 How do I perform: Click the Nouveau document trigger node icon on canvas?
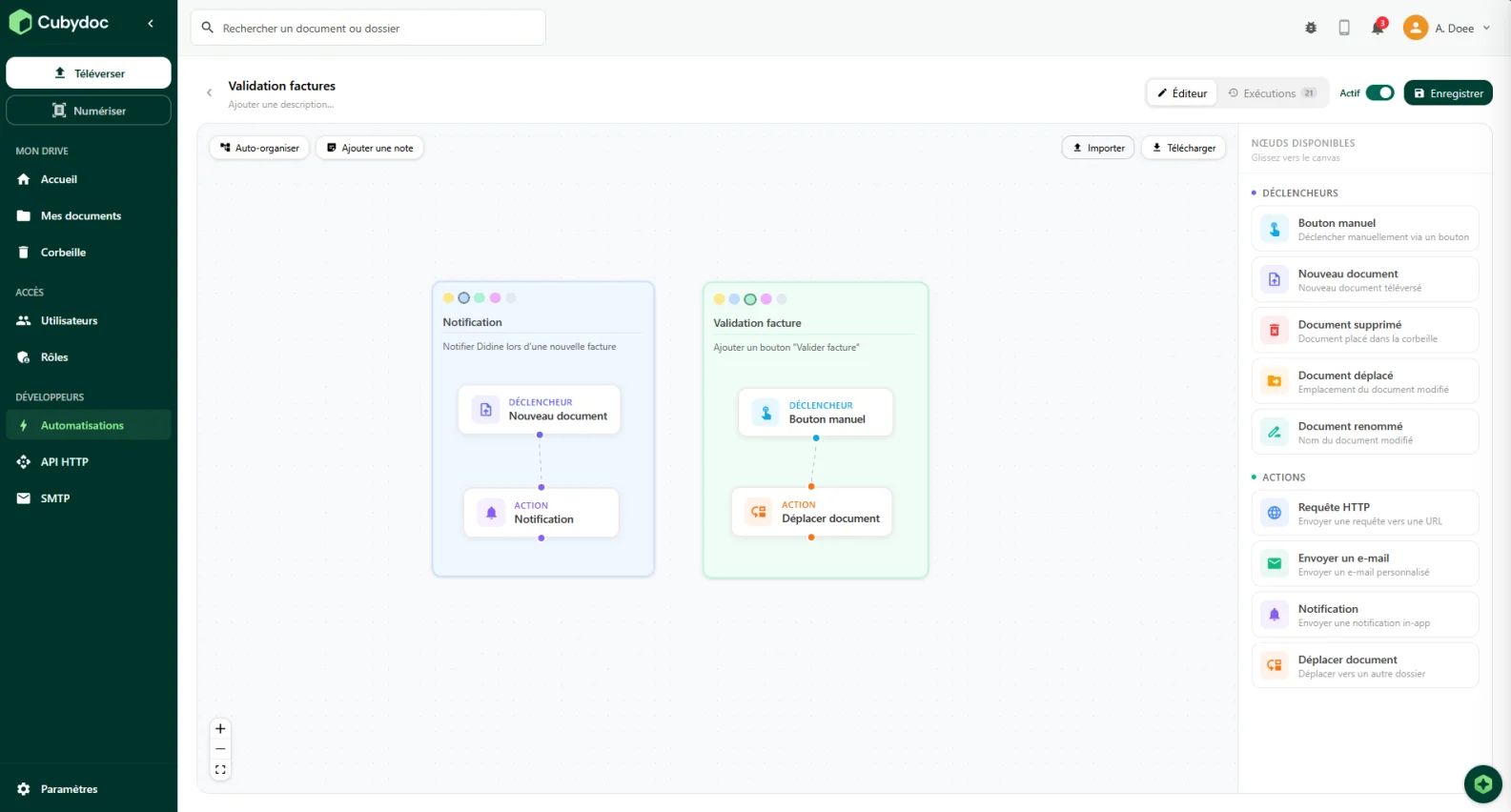[486, 410]
